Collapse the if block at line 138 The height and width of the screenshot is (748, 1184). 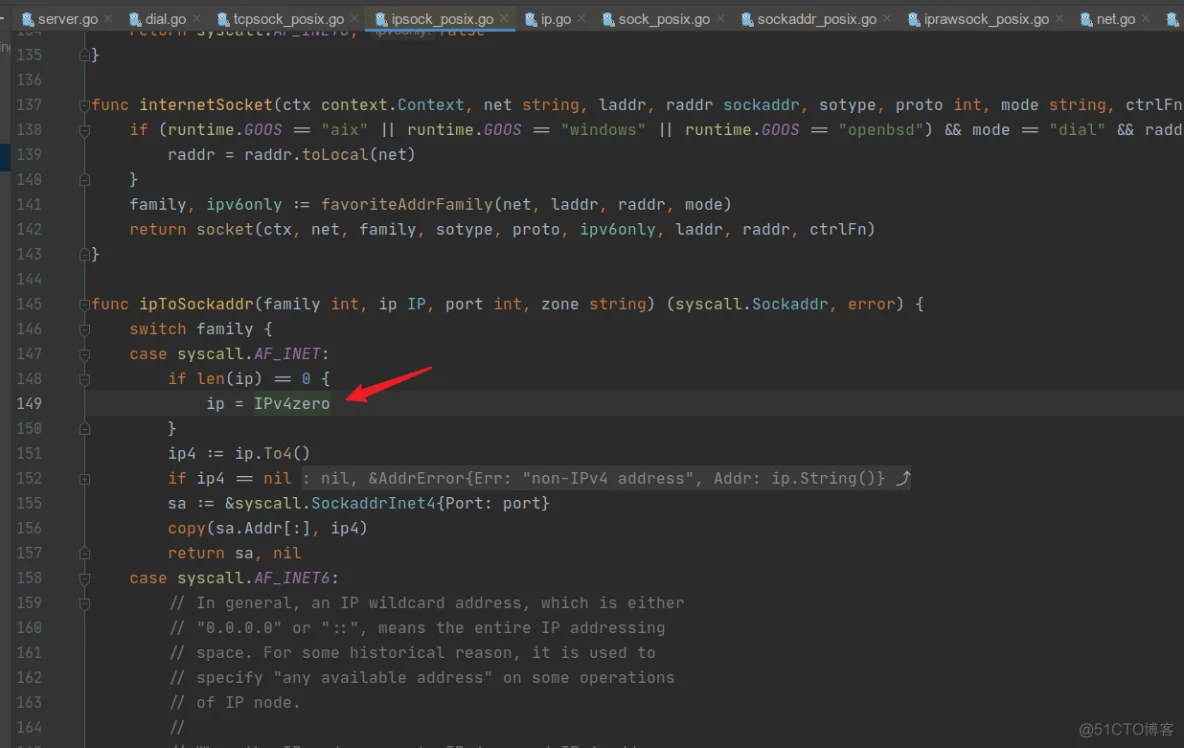point(85,130)
